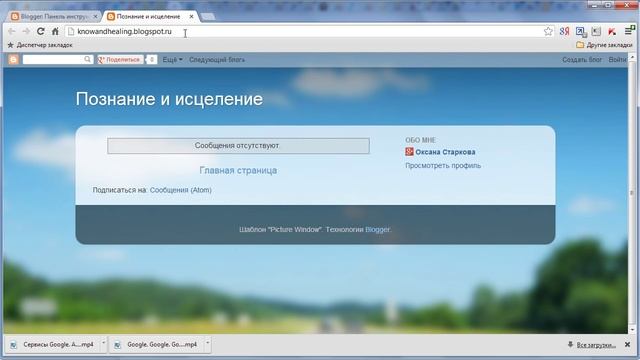This screenshot has height=360, width=640.
Task: Reload the page with the refresh icon
Action: pyautogui.click(x=40, y=31)
